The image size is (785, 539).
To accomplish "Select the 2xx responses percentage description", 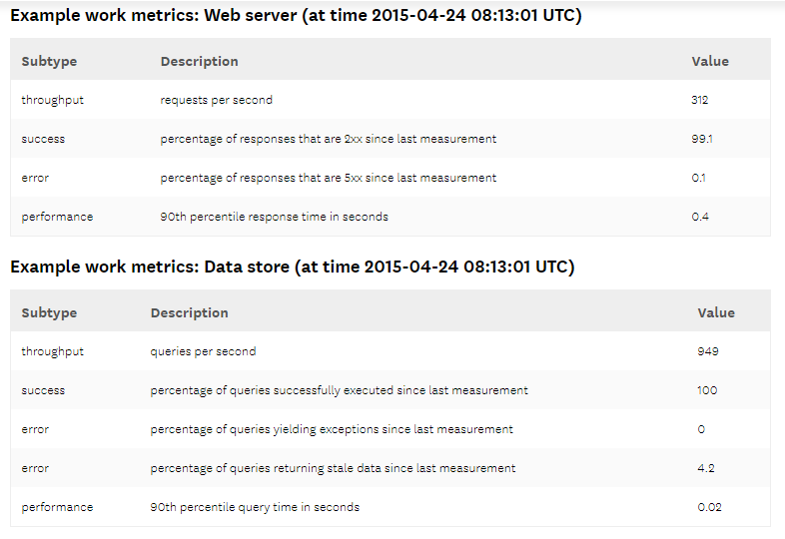I will (x=328, y=139).
